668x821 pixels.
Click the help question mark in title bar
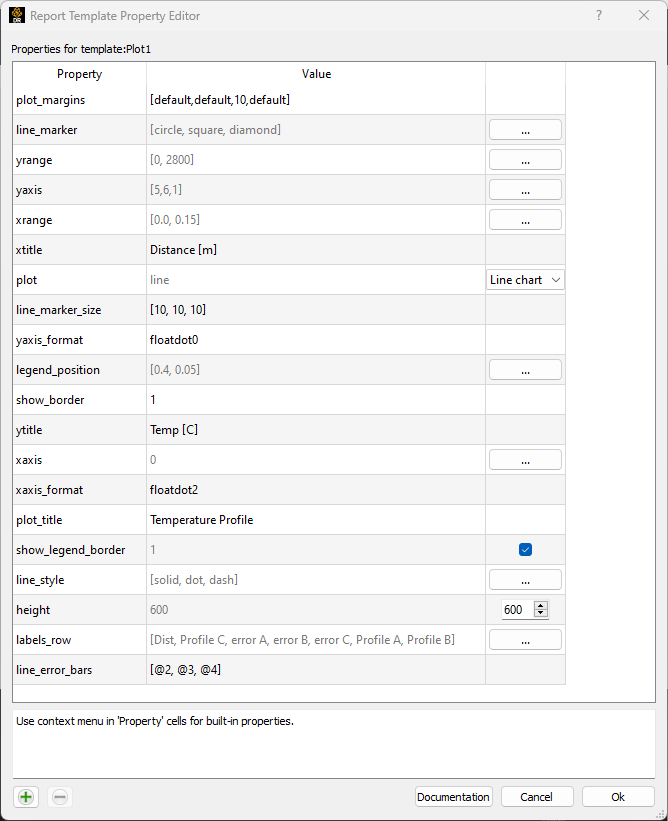point(599,15)
